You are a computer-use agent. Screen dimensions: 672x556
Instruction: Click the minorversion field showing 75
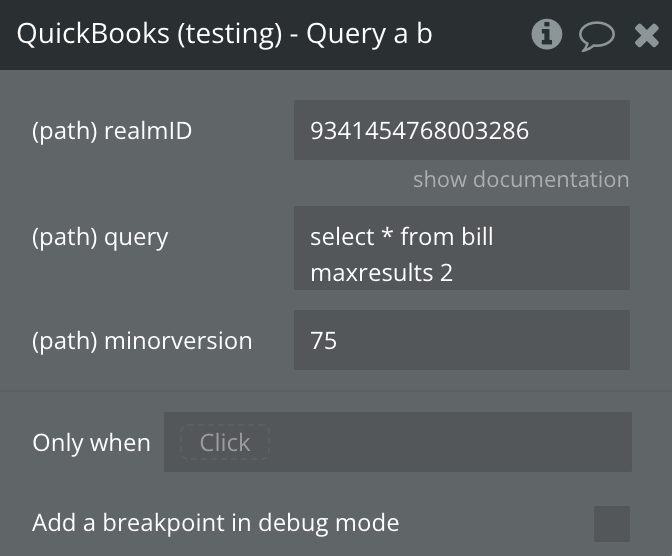click(461, 340)
